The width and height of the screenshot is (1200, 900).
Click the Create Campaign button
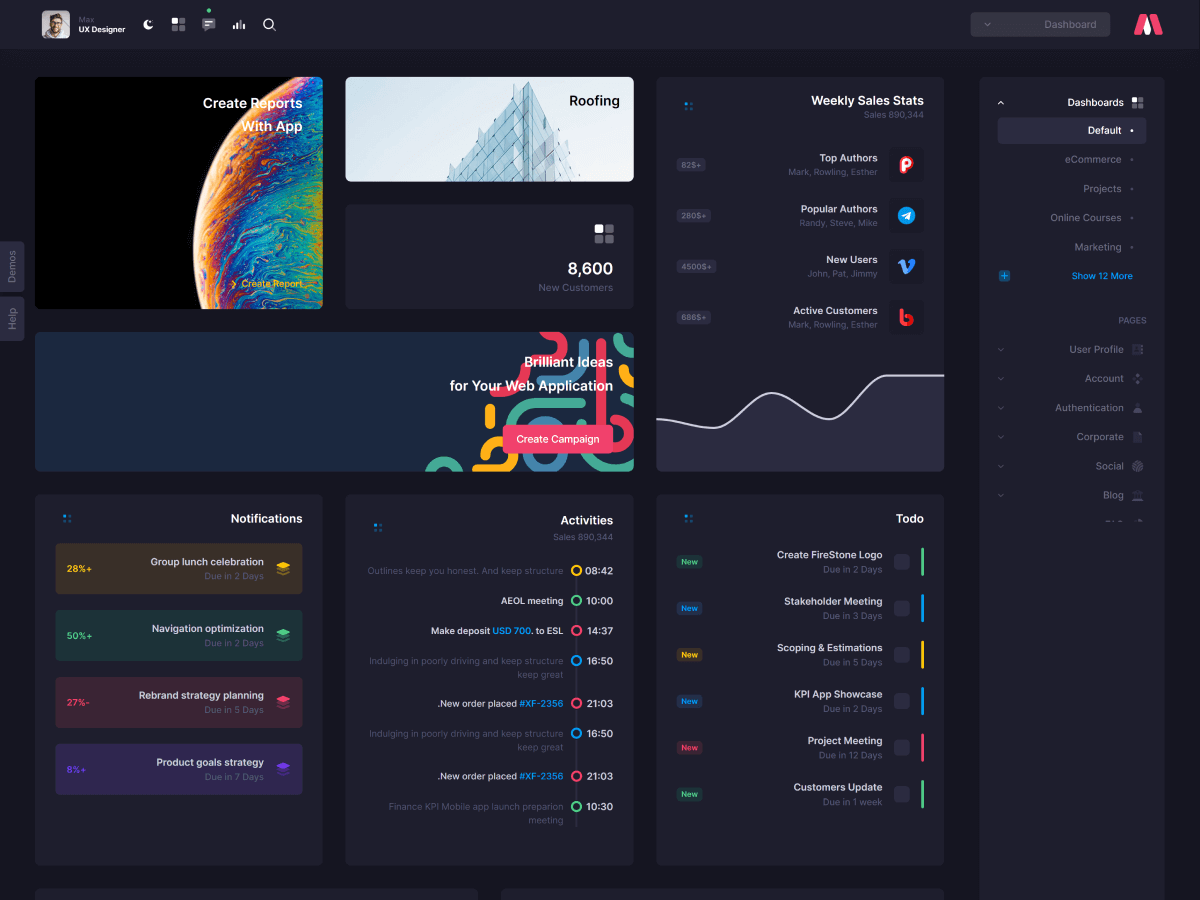coord(558,439)
